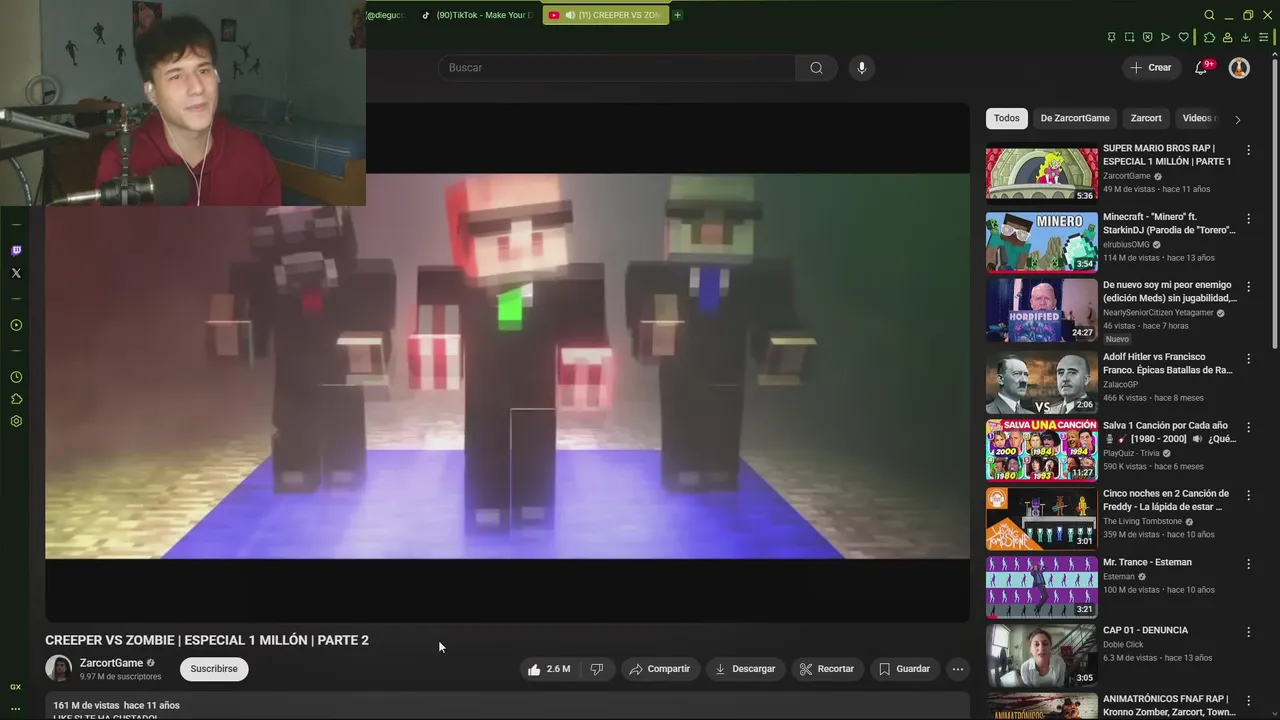The width and height of the screenshot is (1280, 720).
Task: Click the Compartir share button
Action: tap(660, 669)
